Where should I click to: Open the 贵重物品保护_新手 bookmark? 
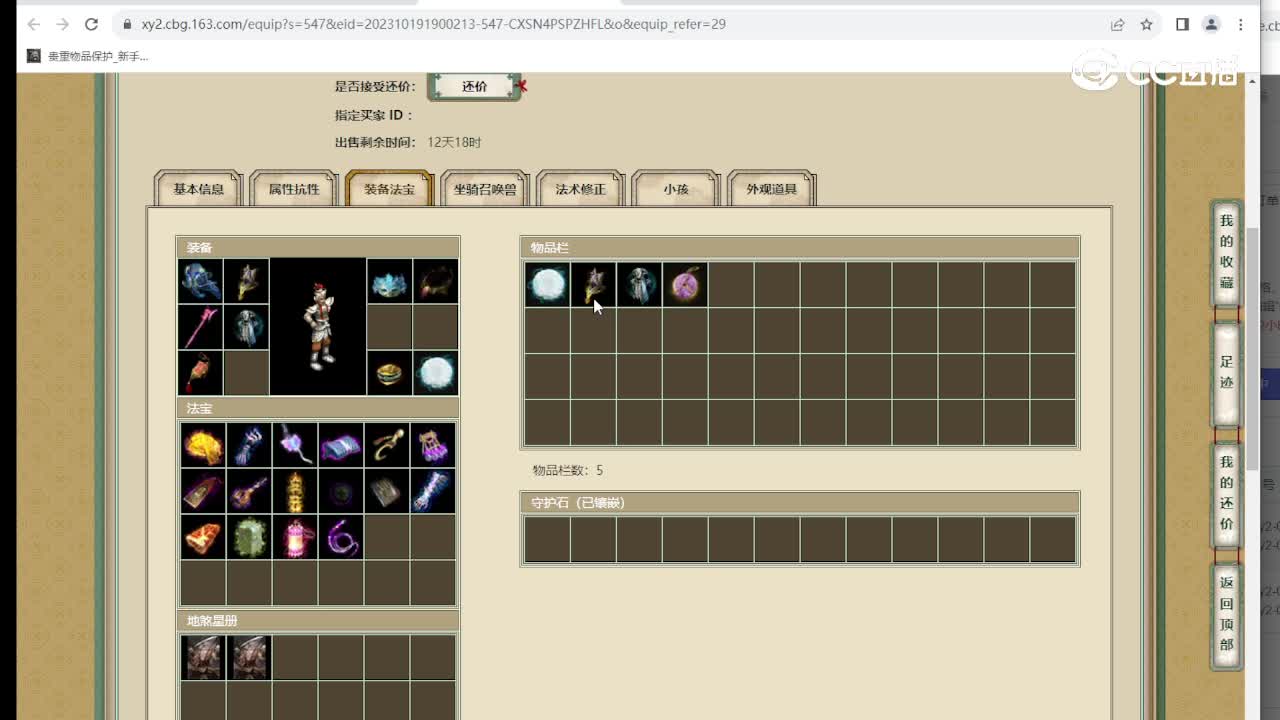[88, 56]
